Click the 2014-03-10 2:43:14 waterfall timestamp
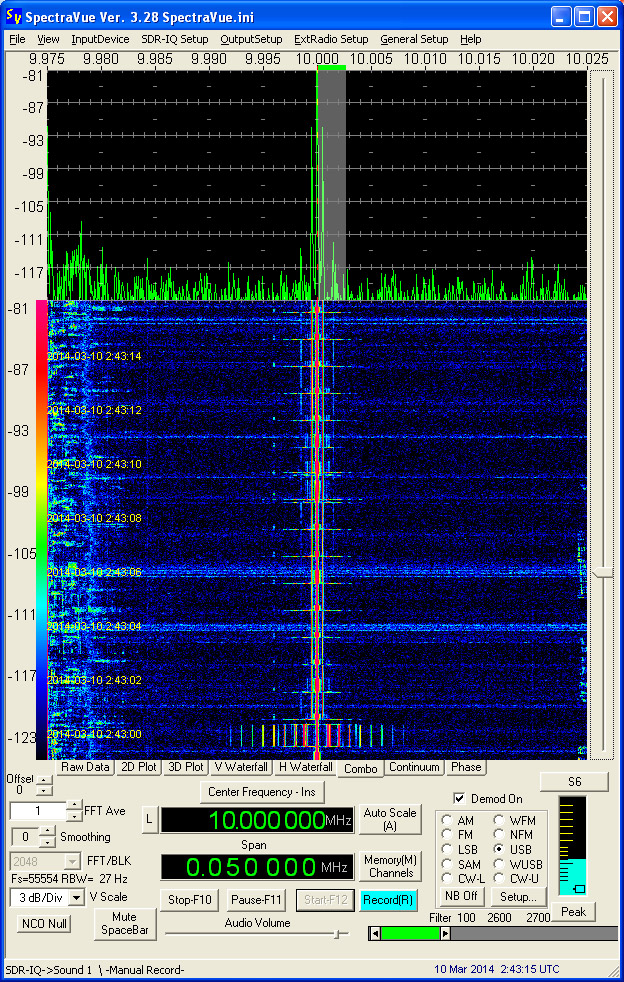This screenshot has width=624, height=982. (95, 356)
